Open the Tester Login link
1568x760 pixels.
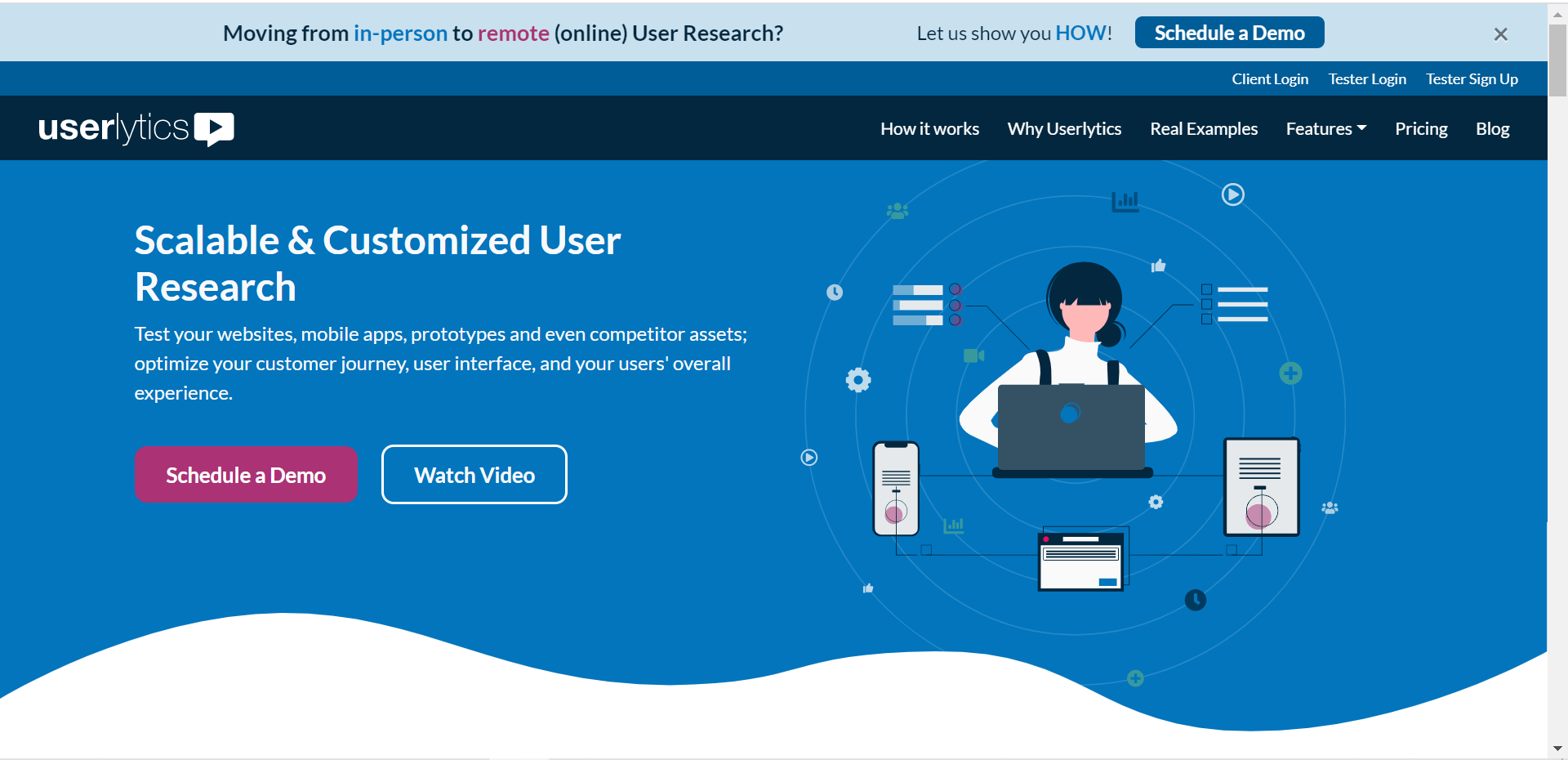(1367, 79)
